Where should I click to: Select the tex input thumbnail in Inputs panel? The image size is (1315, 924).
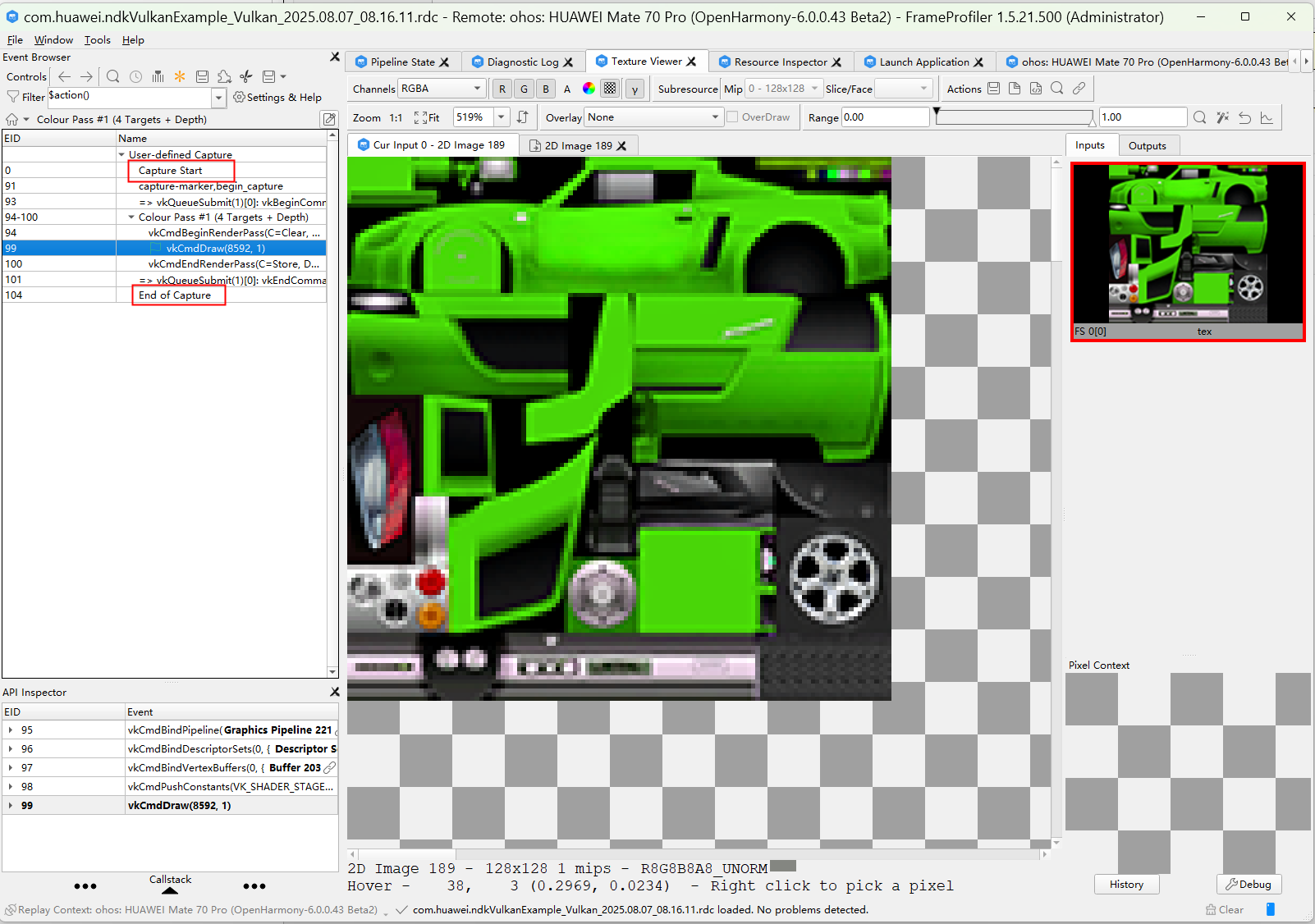1188,246
